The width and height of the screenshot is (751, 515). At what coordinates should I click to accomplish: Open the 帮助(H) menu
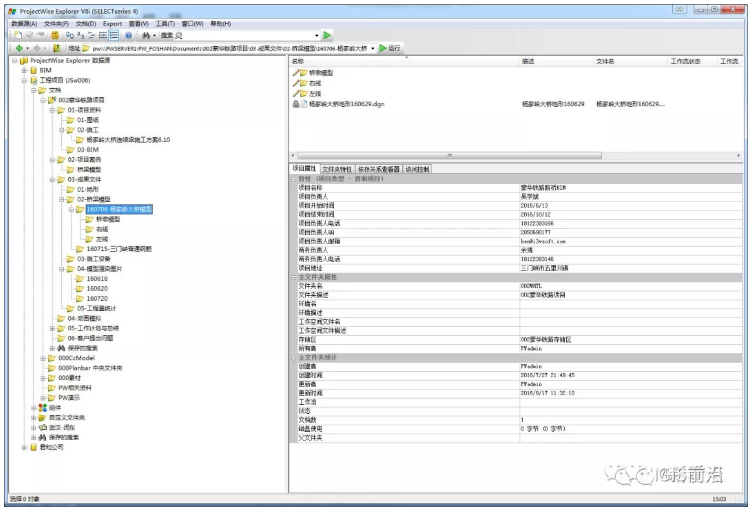pyautogui.click(x=221, y=23)
